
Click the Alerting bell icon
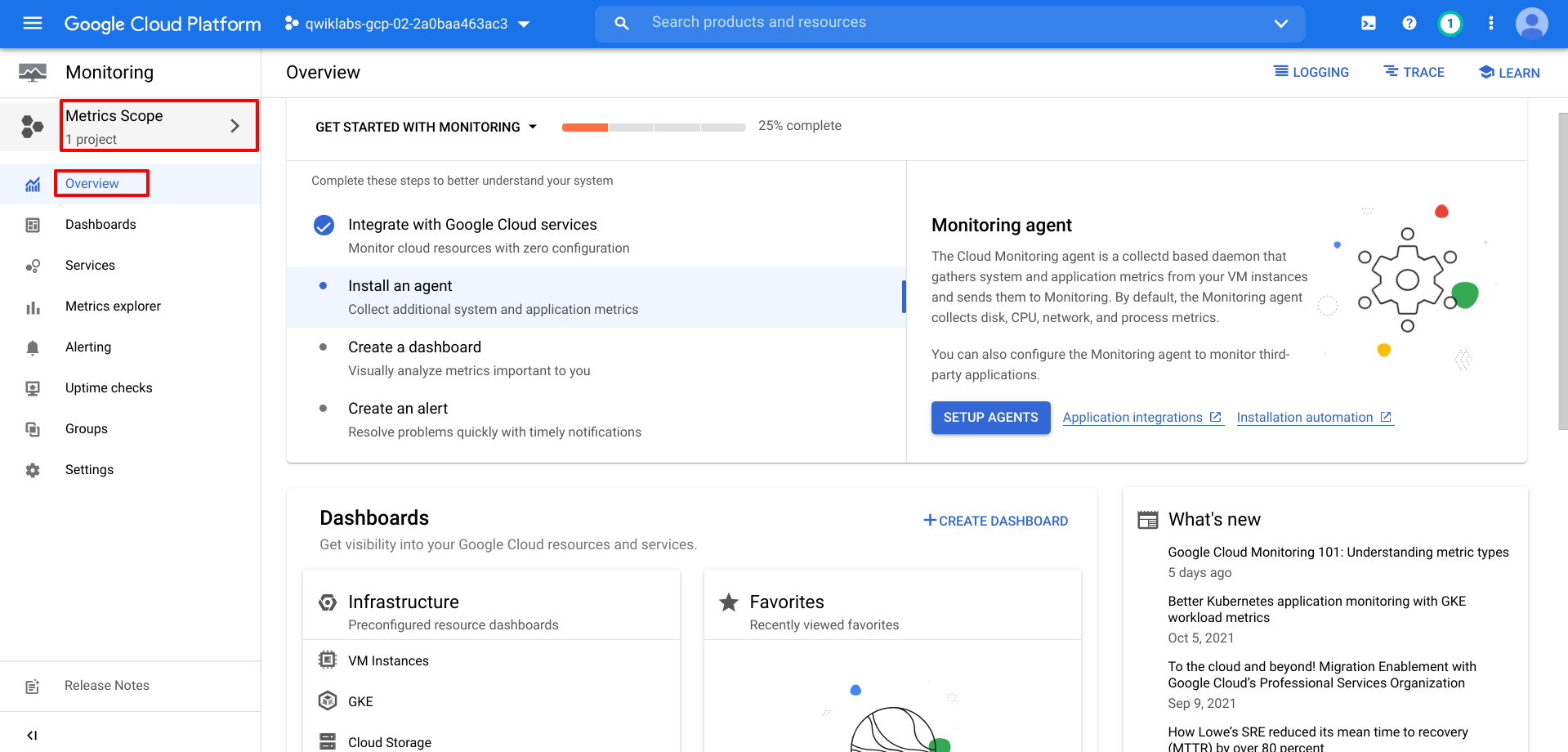click(x=33, y=348)
